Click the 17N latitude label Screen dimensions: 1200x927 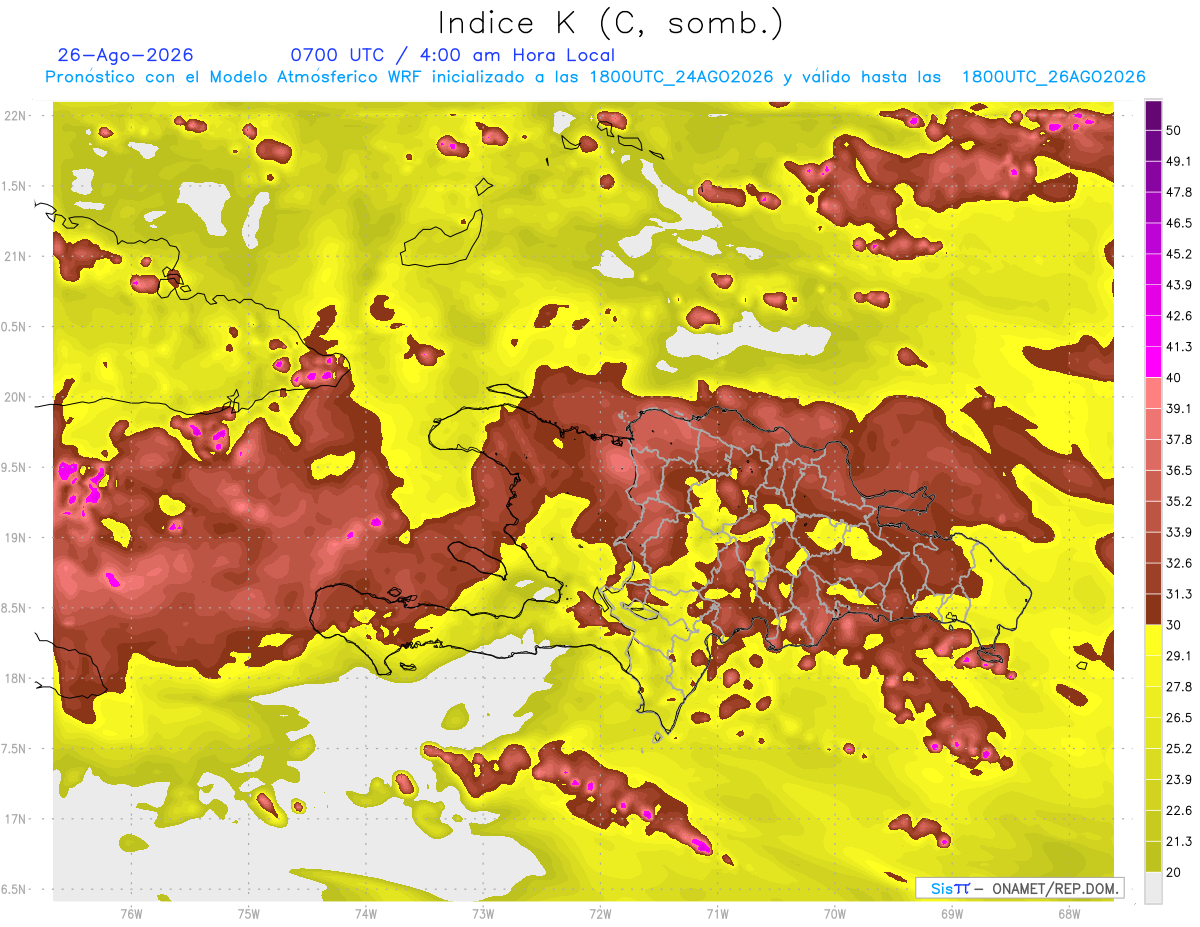pyautogui.click(x=16, y=819)
